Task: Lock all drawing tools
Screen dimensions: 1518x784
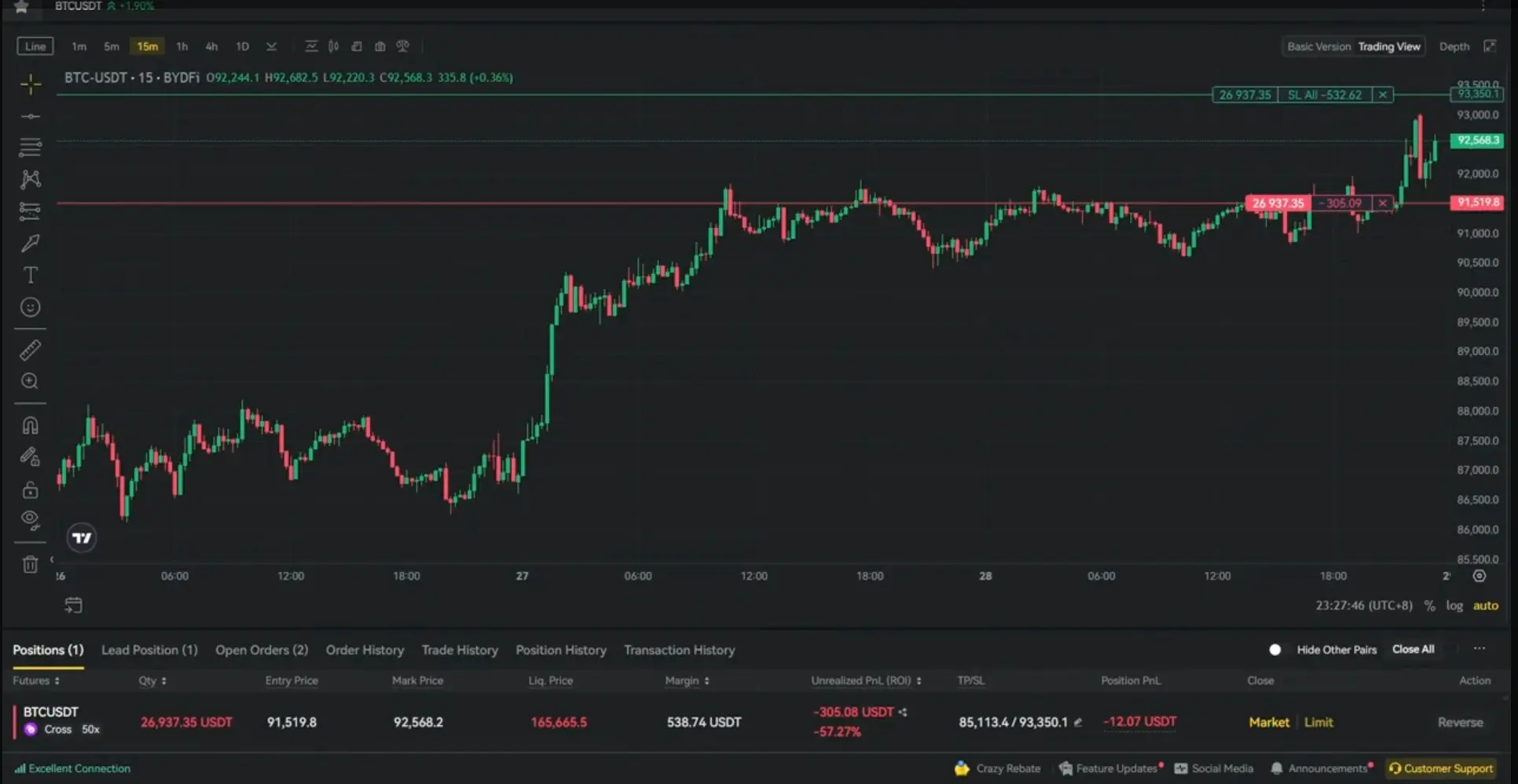Action: pos(31,489)
